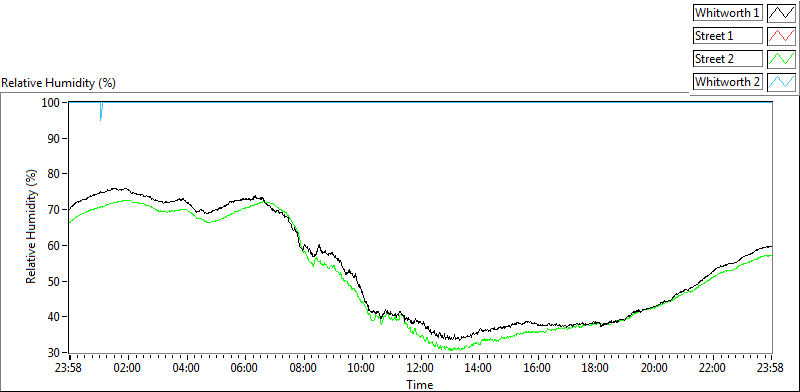Click the 90 tick label on Y axis
Image resolution: width=800 pixels, height=392 pixels.
[x=55, y=138]
